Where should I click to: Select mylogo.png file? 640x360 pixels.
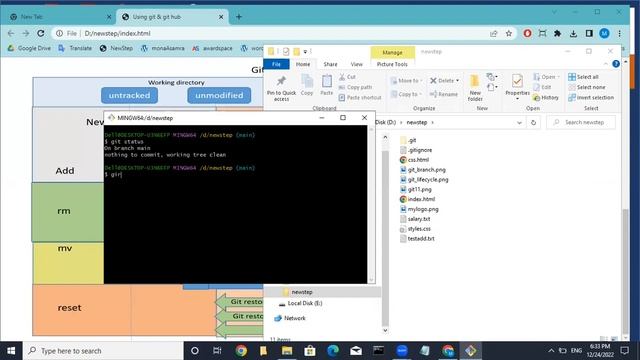click(x=419, y=209)
